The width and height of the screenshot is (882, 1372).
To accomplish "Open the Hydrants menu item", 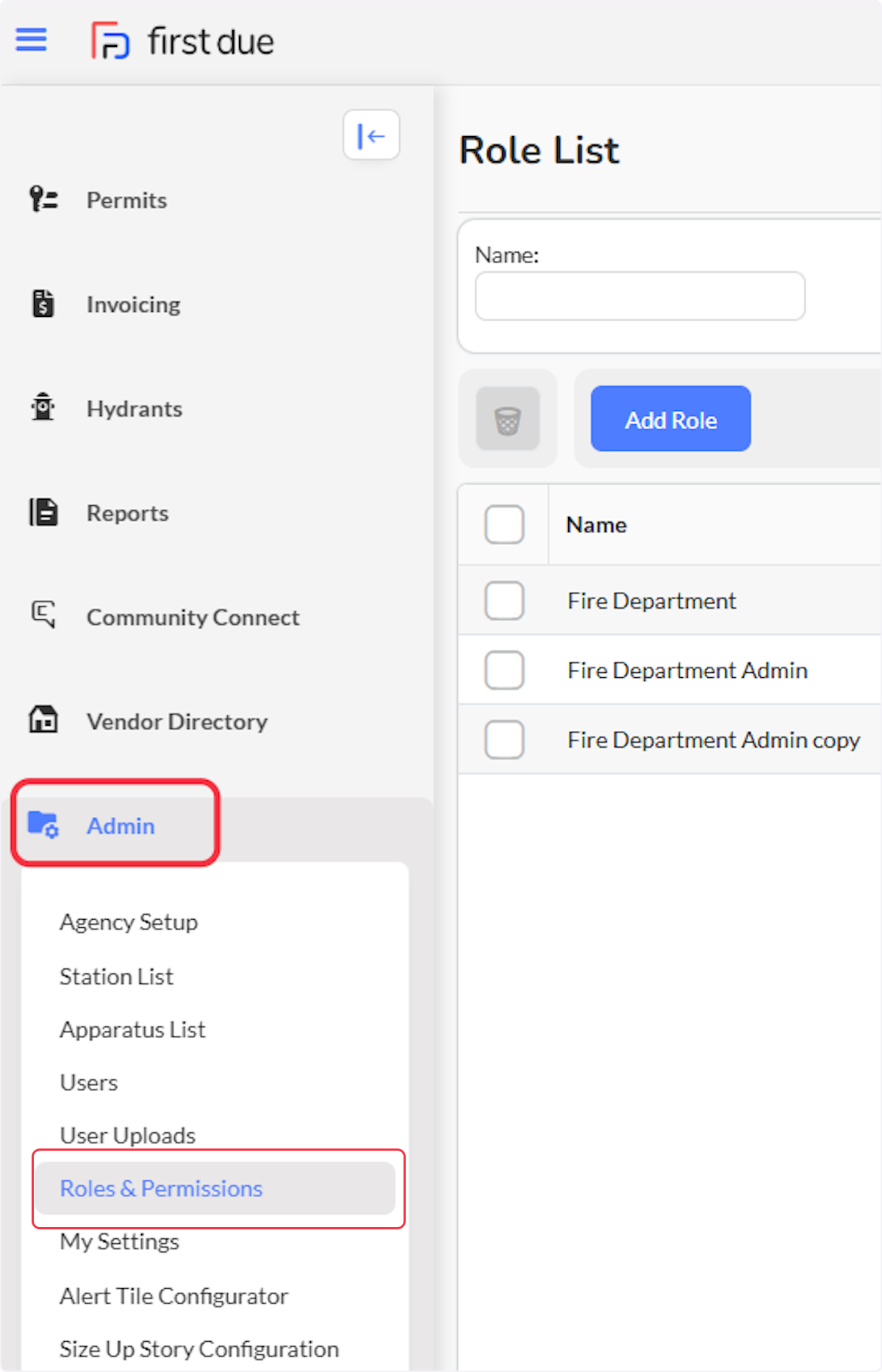I will 135,409.
